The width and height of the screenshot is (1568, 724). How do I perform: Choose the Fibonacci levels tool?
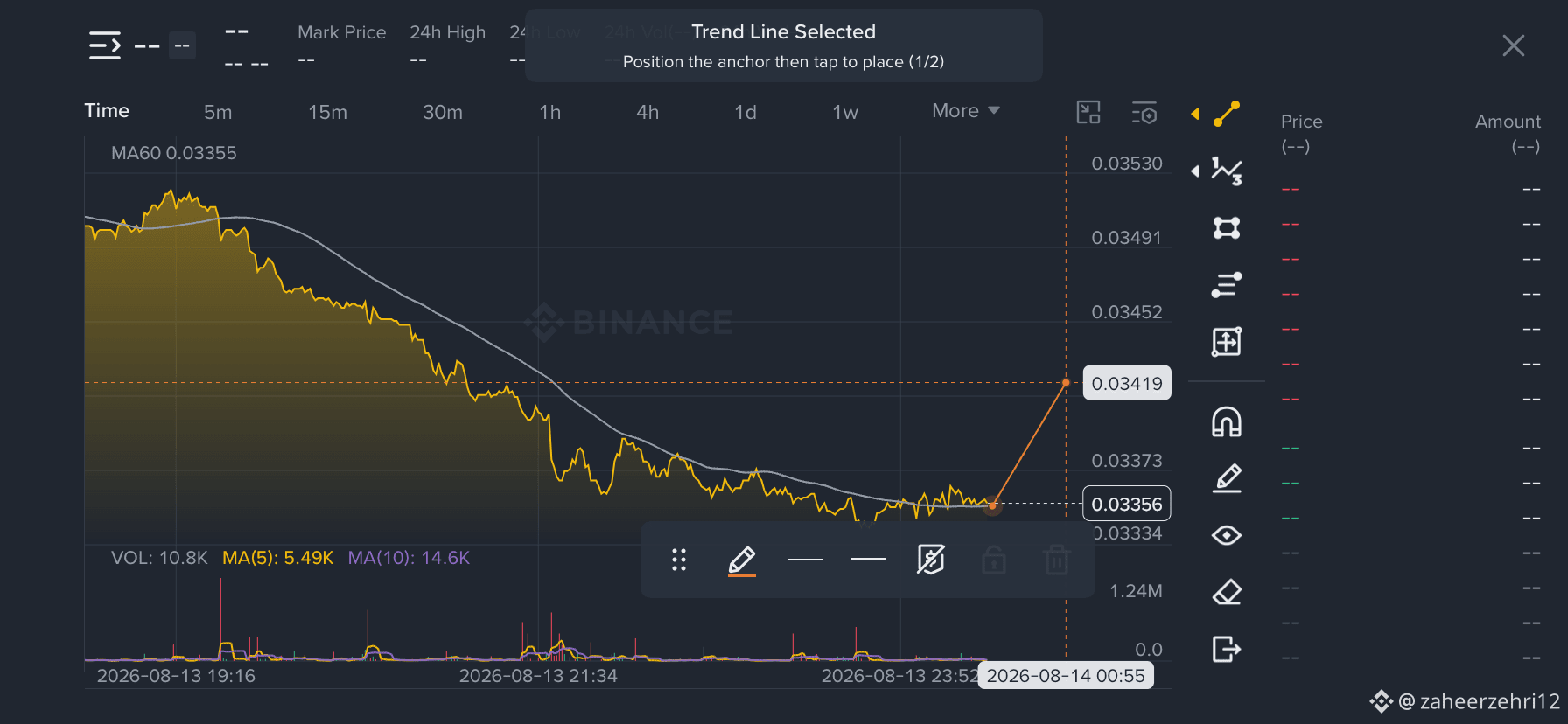coord(1227,285)
